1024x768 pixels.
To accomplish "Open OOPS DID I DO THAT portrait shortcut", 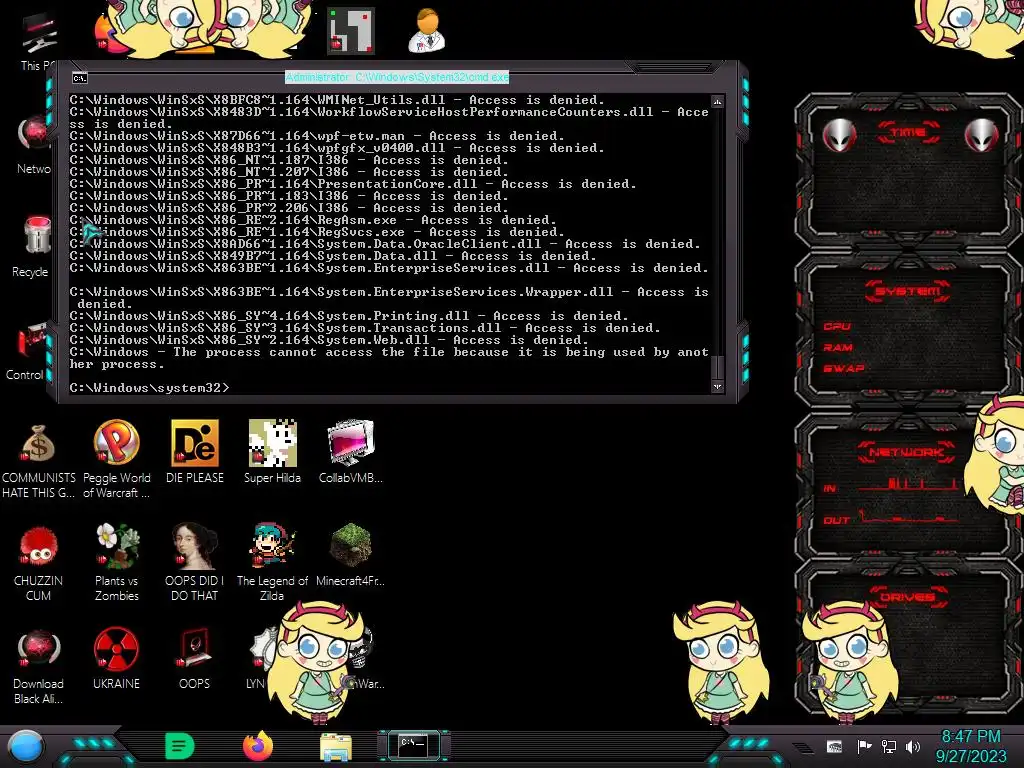I will click(x=195, y=563).
